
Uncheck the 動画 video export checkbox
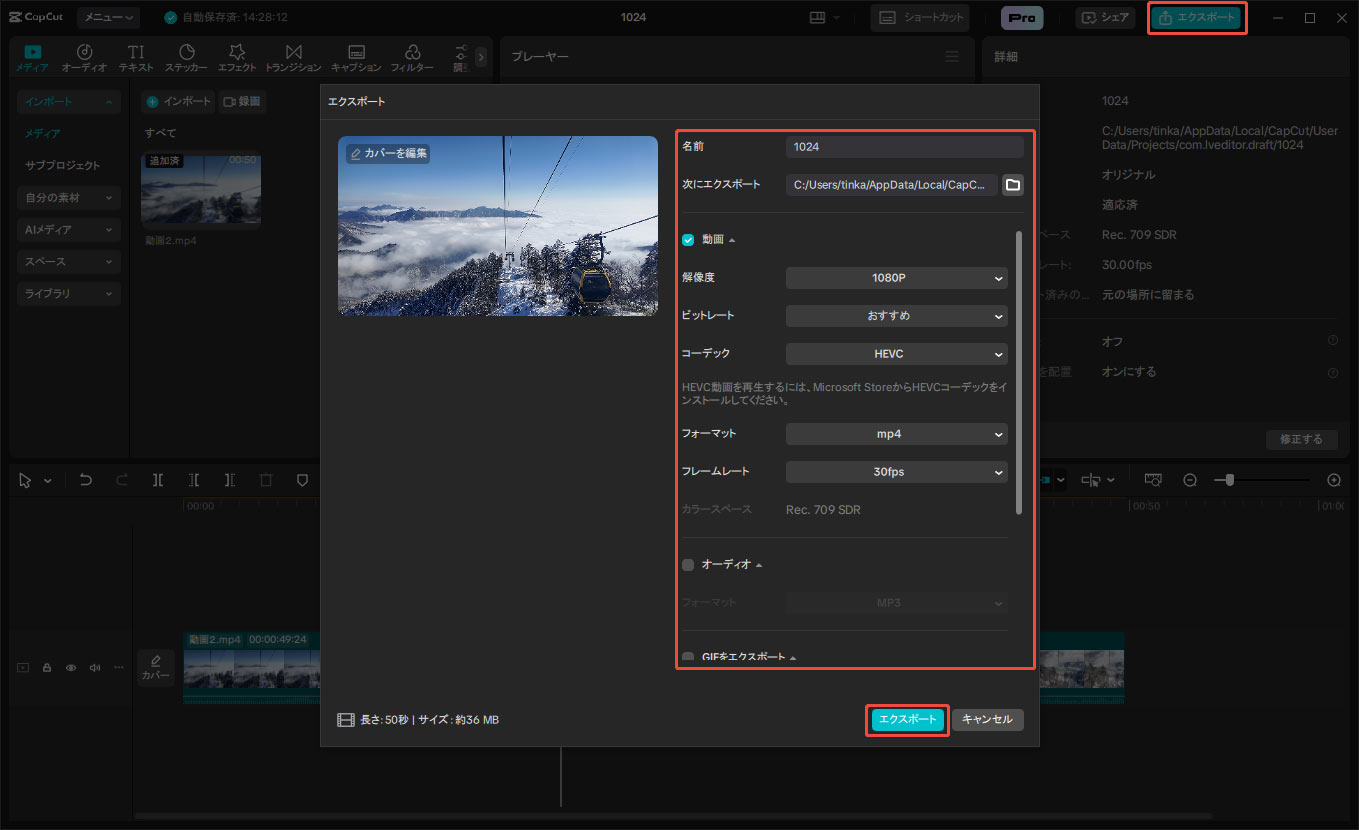click(688, 240)
